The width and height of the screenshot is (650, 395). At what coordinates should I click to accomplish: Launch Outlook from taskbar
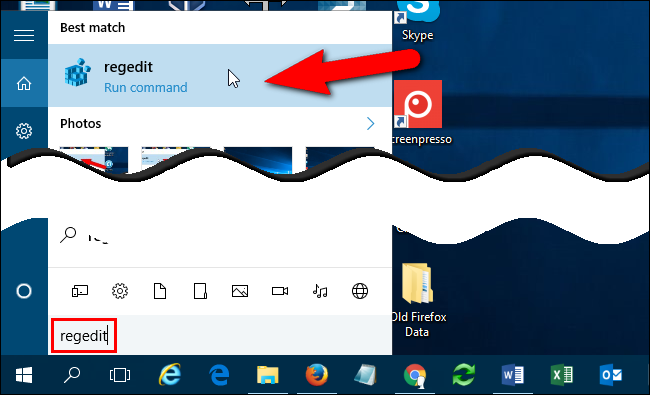(x=611, y=376)
